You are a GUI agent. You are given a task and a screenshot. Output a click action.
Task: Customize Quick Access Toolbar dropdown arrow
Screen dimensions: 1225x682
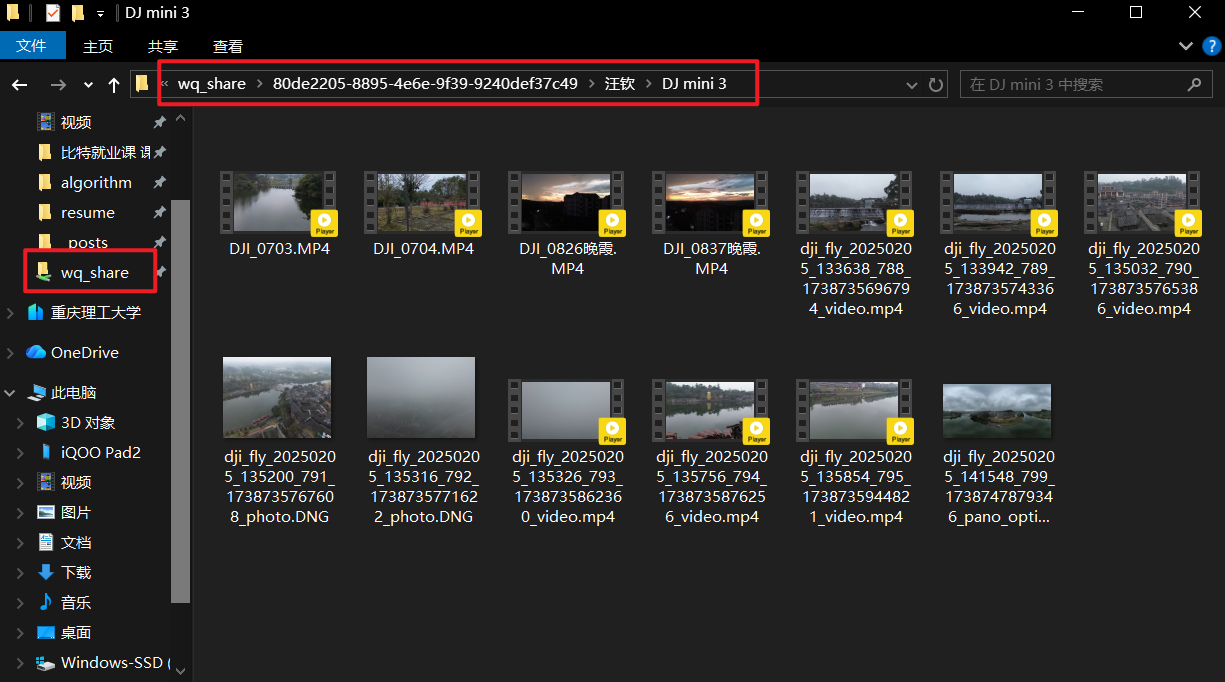tap(101, 14)
